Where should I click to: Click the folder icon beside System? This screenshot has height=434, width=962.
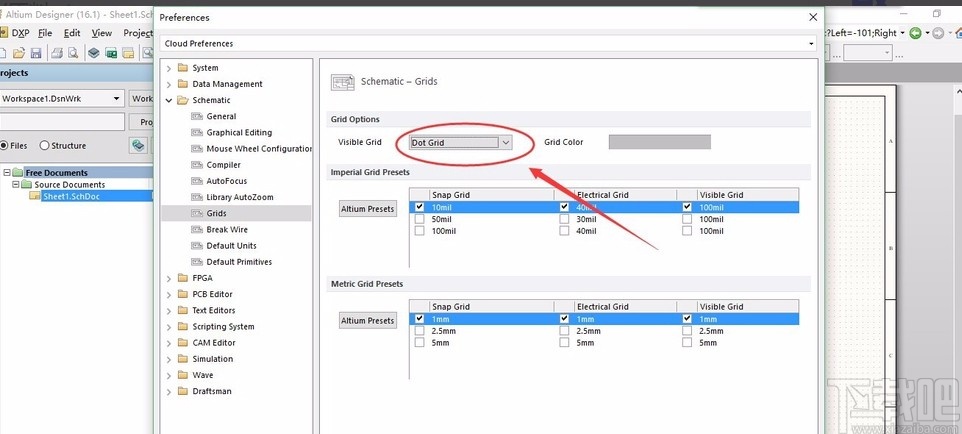(x=183, y=68)
